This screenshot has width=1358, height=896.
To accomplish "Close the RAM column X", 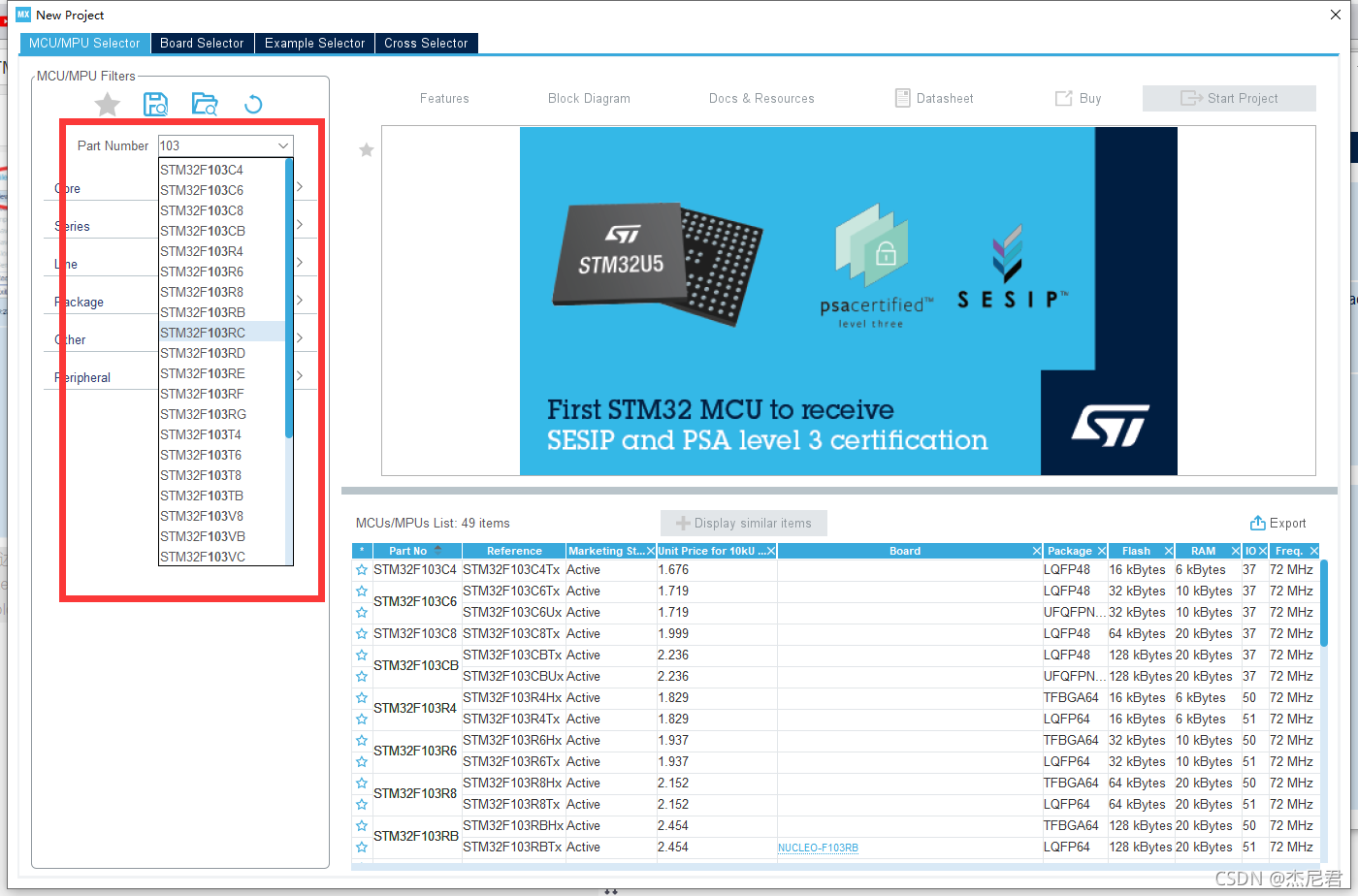I will point(1235,551).
